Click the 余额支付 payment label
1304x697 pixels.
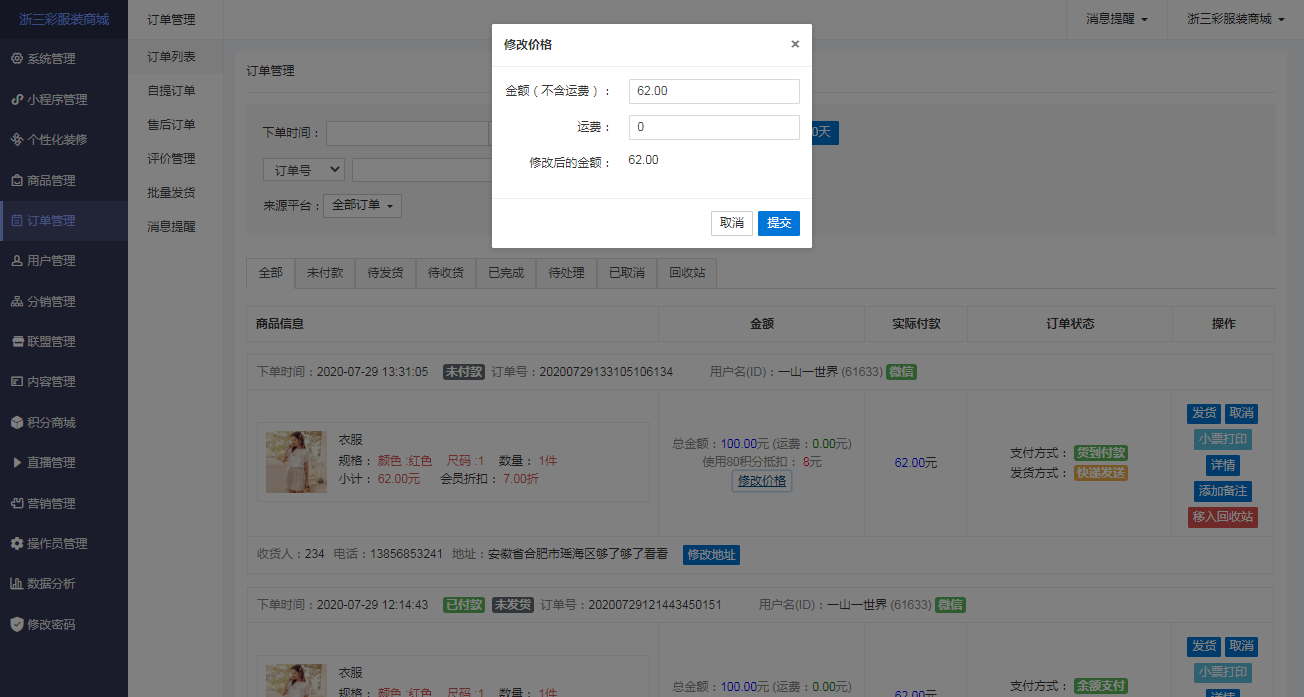(x=1101, y=686)
